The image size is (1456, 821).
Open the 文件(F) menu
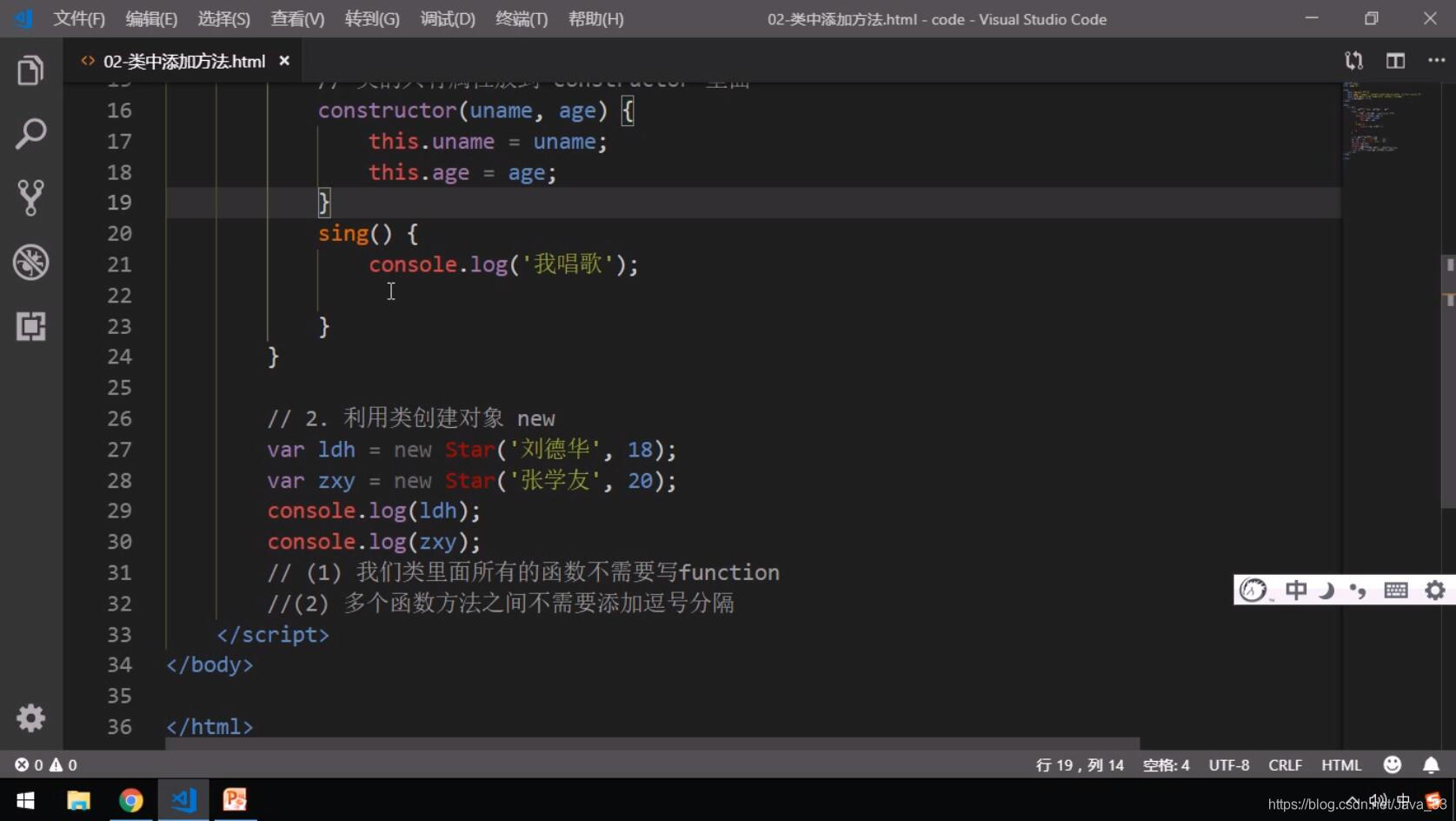pos(79,19)
